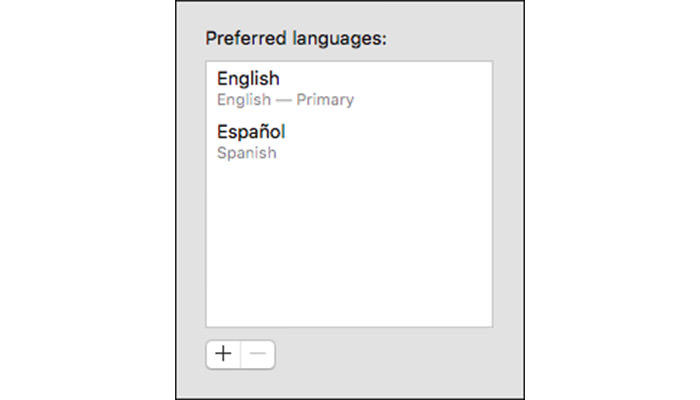Click the bold "English" title in the list
This screenshot has width=700, height=400.
tap(248, 79)
